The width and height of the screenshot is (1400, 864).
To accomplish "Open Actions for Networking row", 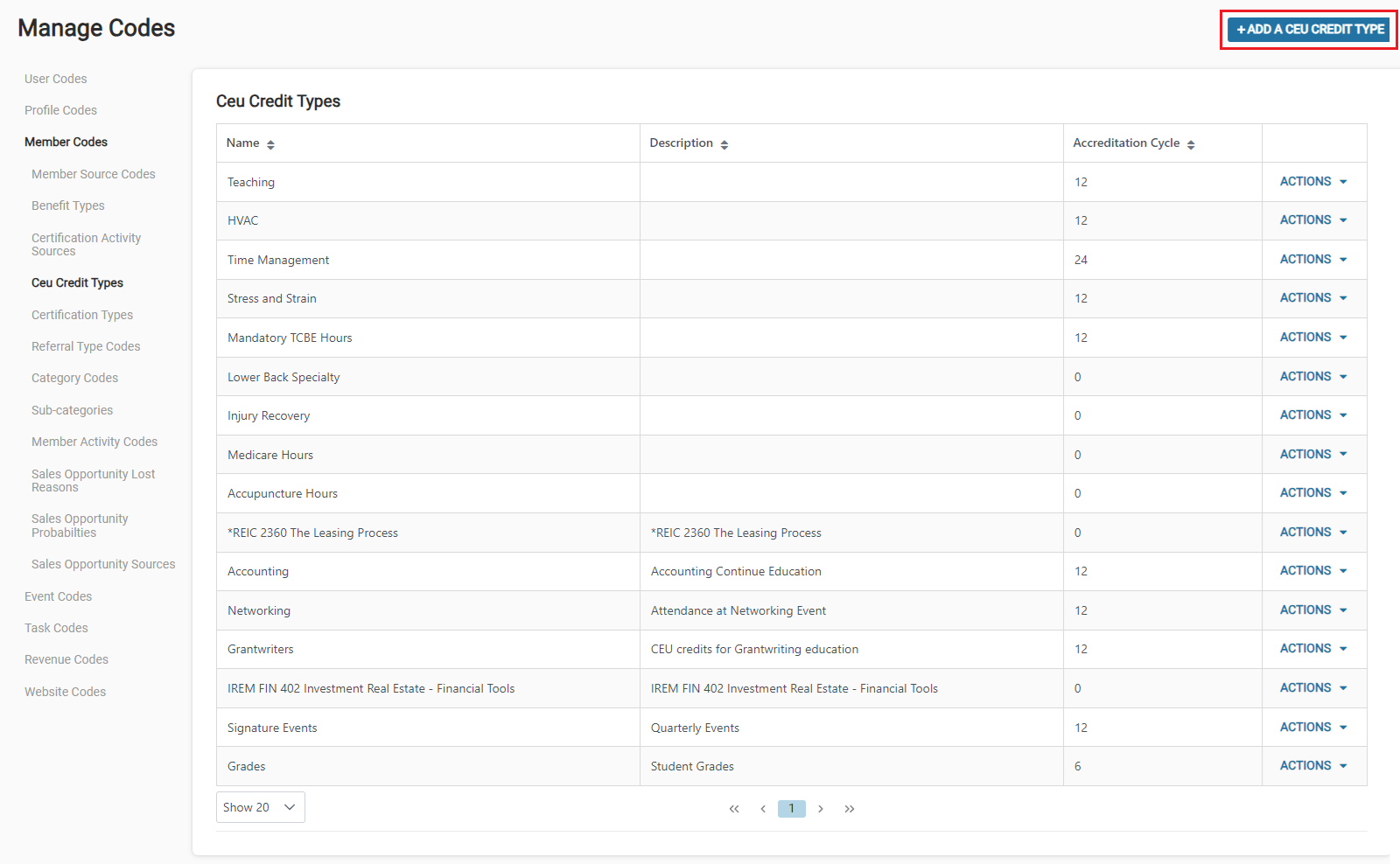I will (1313, 610).
